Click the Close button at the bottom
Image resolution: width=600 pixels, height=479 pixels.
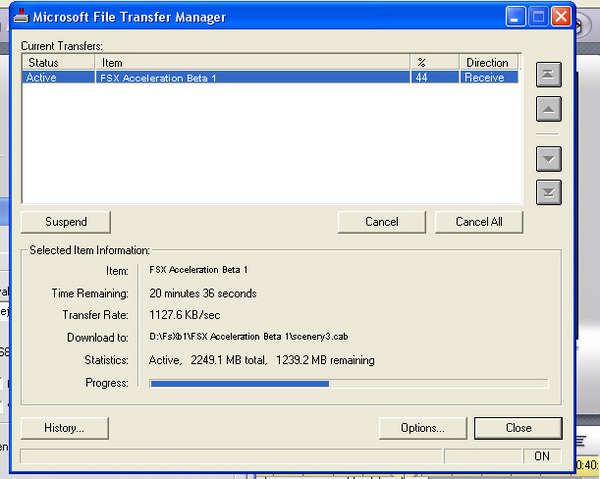tap(518, 428)
